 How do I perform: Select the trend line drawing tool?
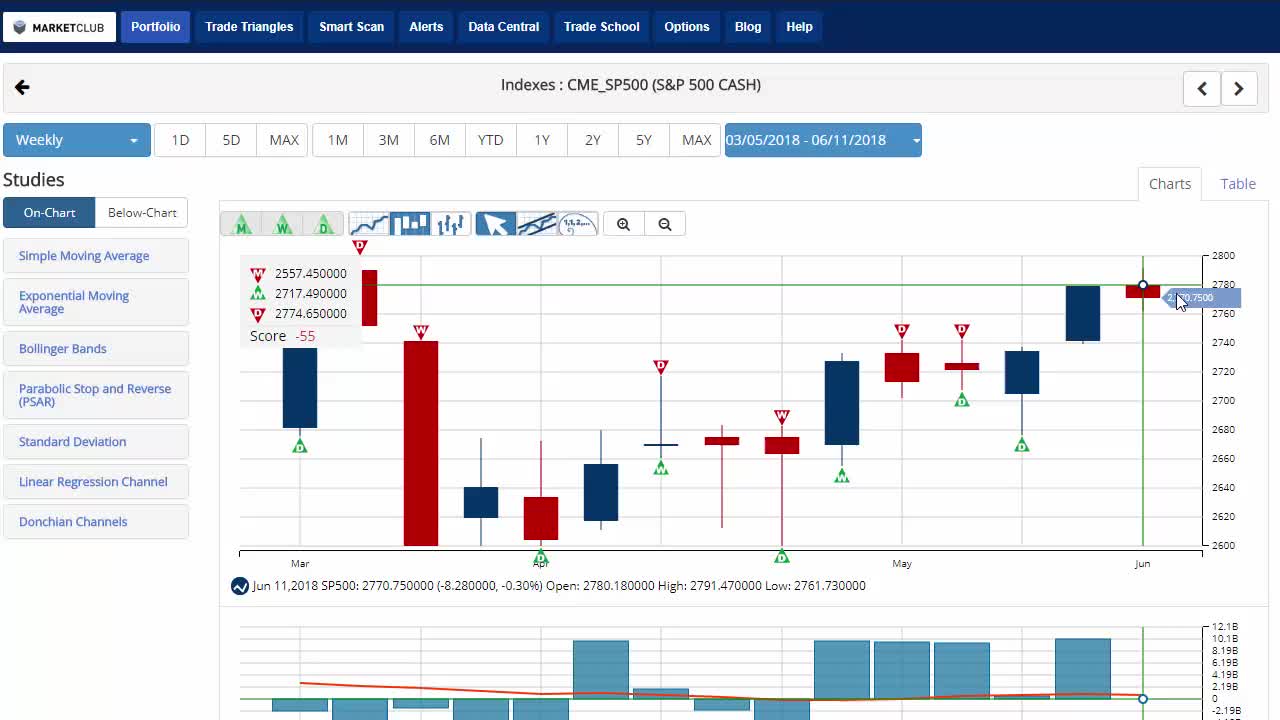click(537, 224)
